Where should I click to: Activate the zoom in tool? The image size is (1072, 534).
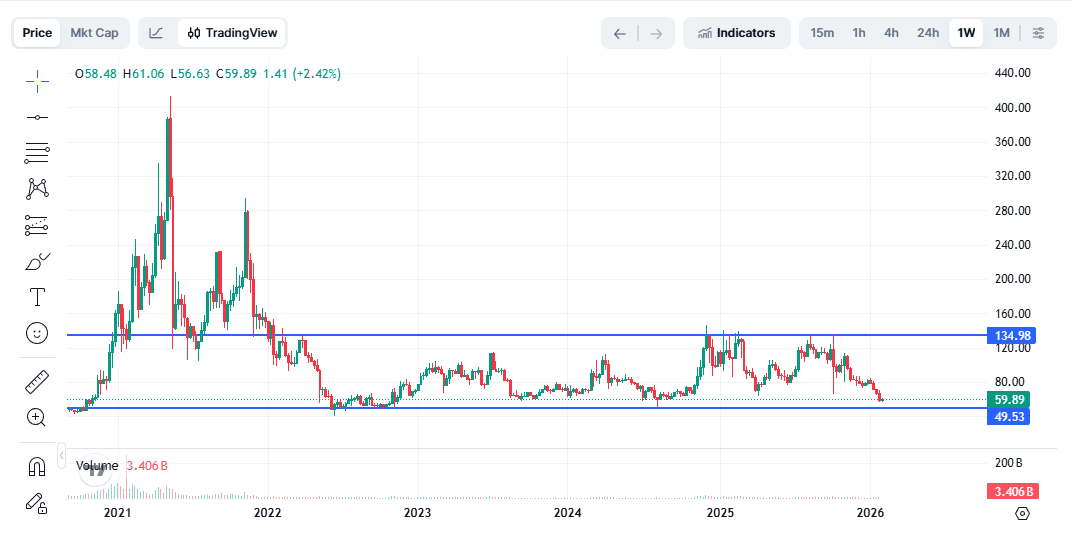37,417
